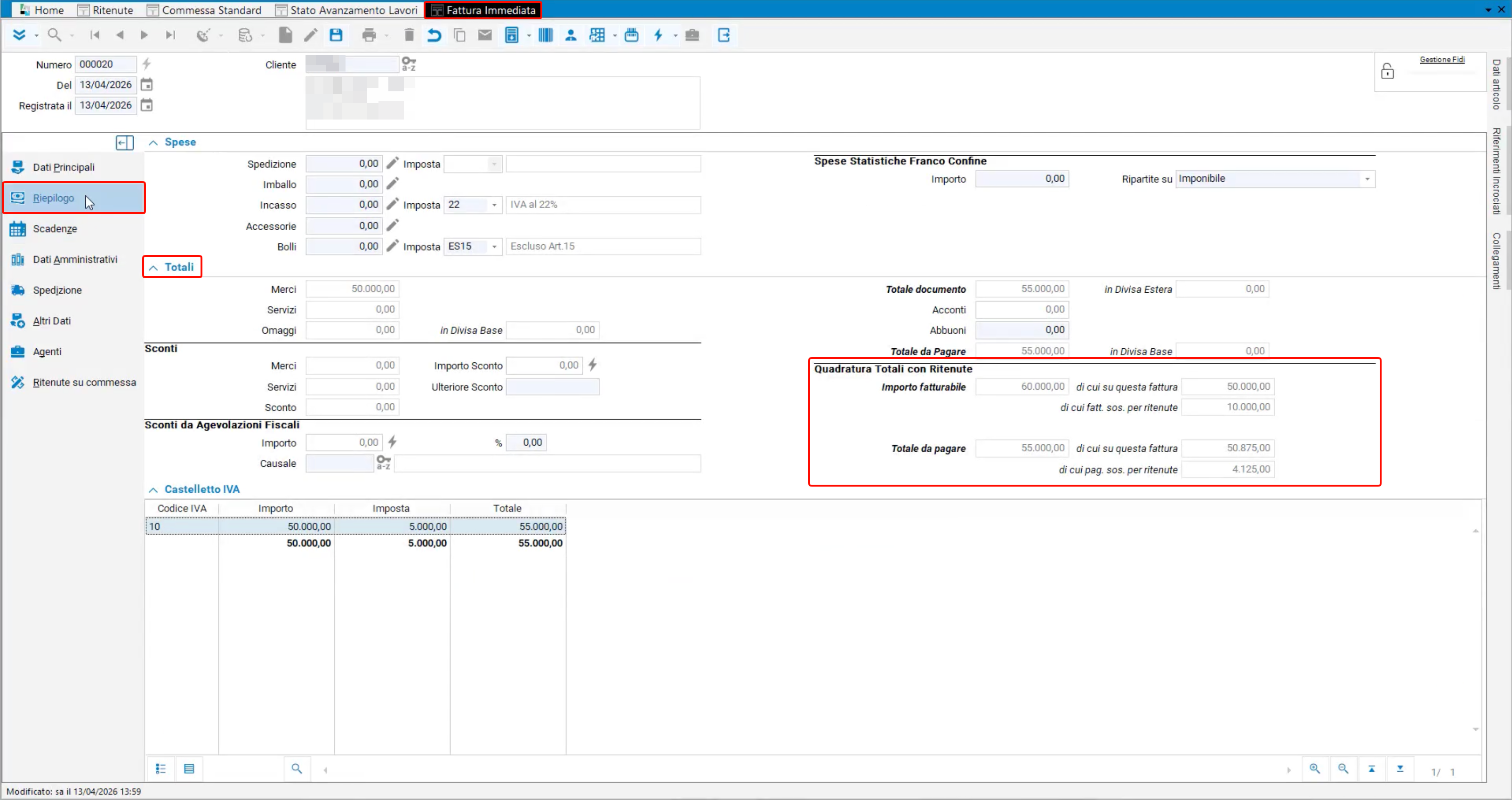
Task: Switch to the Ritenute tab
Action: pos(105,10)
